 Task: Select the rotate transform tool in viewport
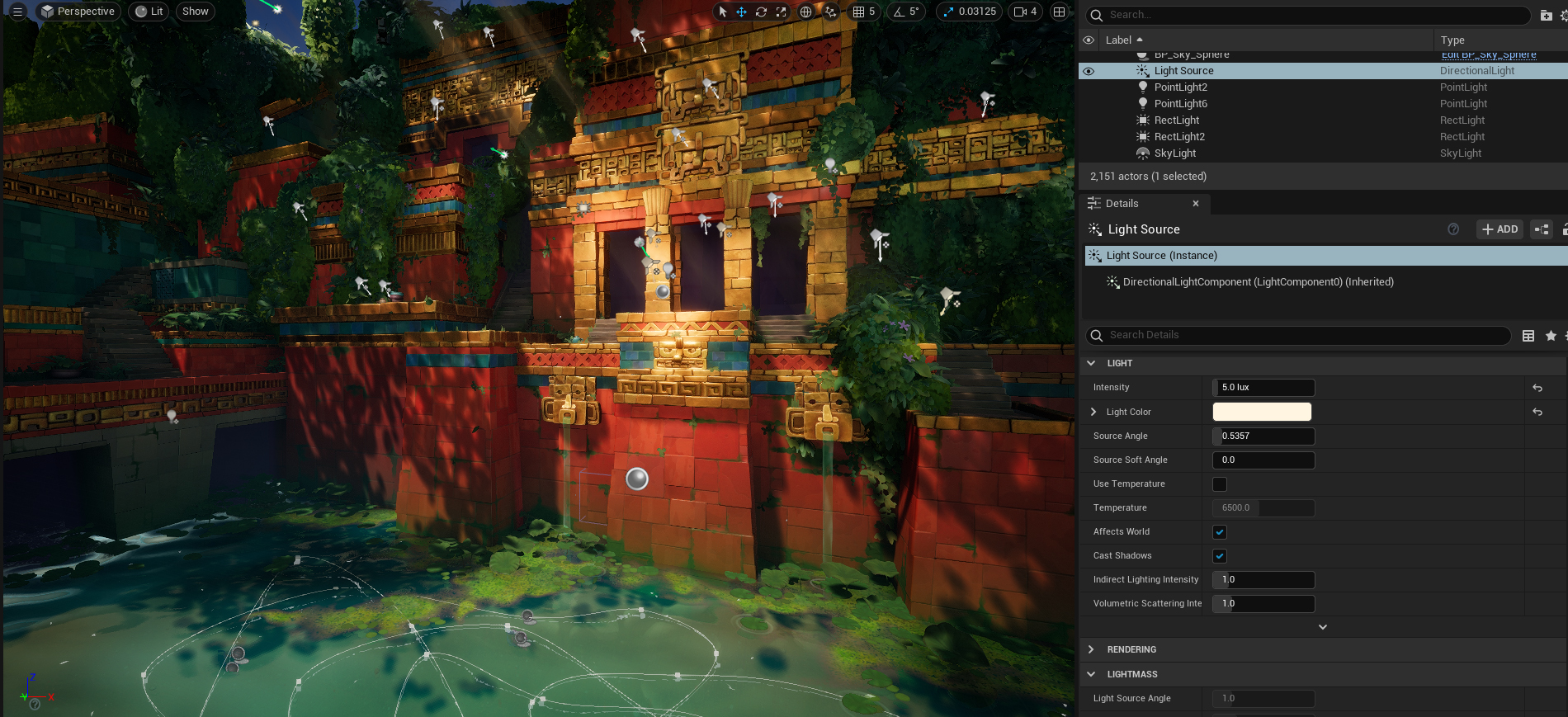(x=761, y=12)
